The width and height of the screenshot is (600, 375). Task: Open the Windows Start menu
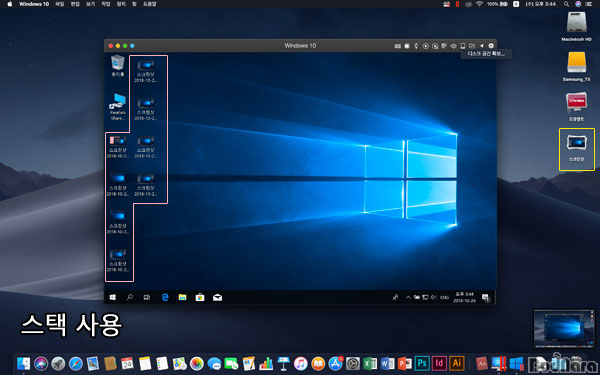[112, 297]
